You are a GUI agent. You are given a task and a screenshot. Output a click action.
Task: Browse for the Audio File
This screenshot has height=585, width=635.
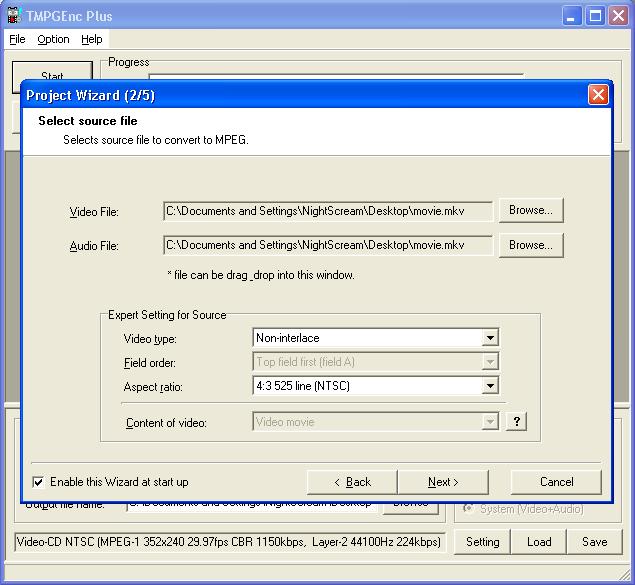pos(531,245)
